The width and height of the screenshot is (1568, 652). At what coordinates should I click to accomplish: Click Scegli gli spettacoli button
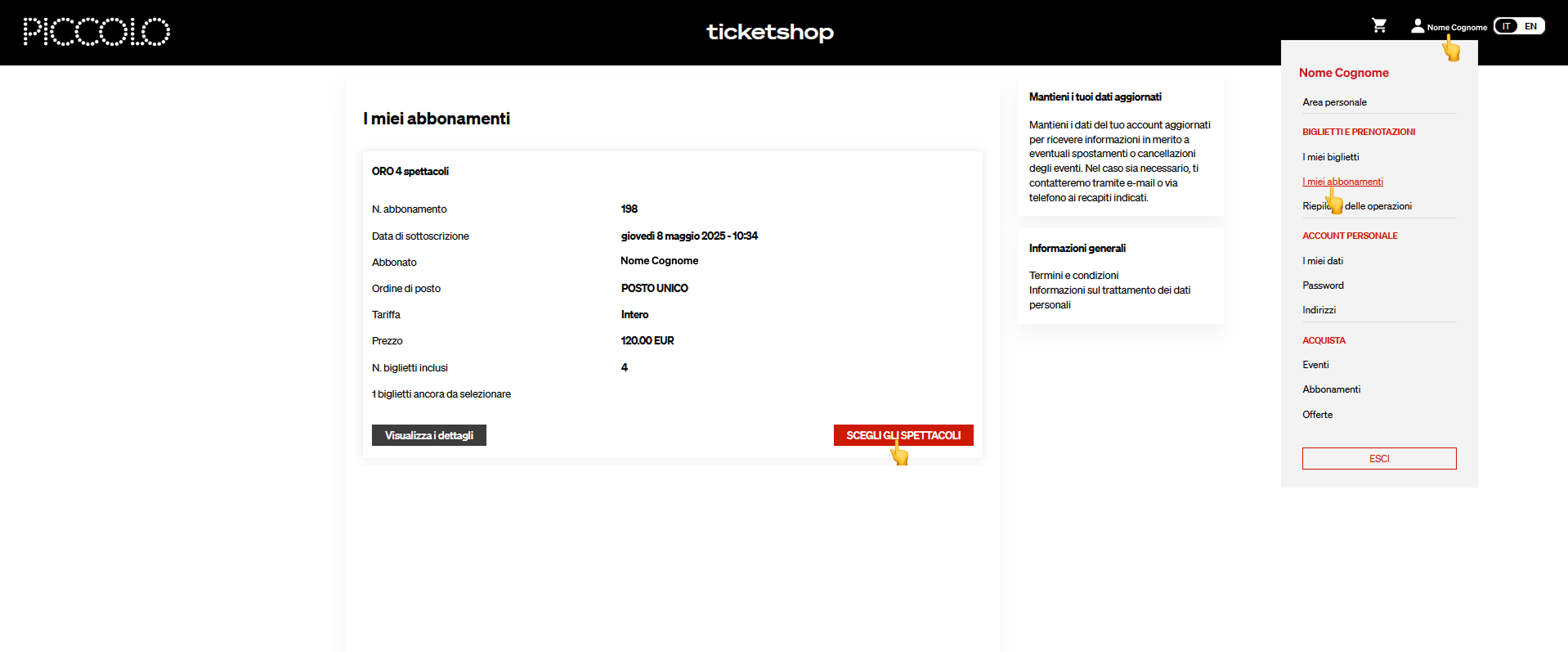(x=903, y=435)
